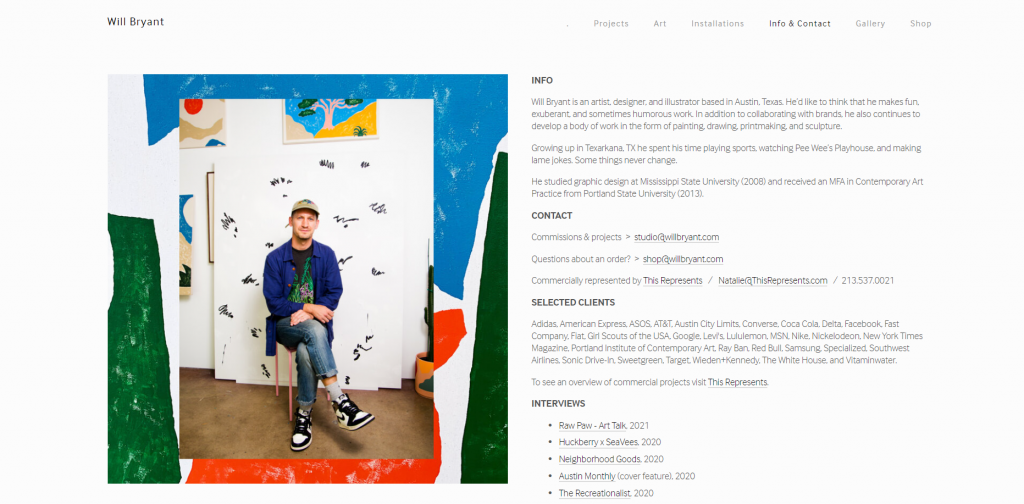The height and width of the screenshot is (504, 1024).
Task: Open the Raw Paw - Art Talk interview
Action: [x=592, y=426]
